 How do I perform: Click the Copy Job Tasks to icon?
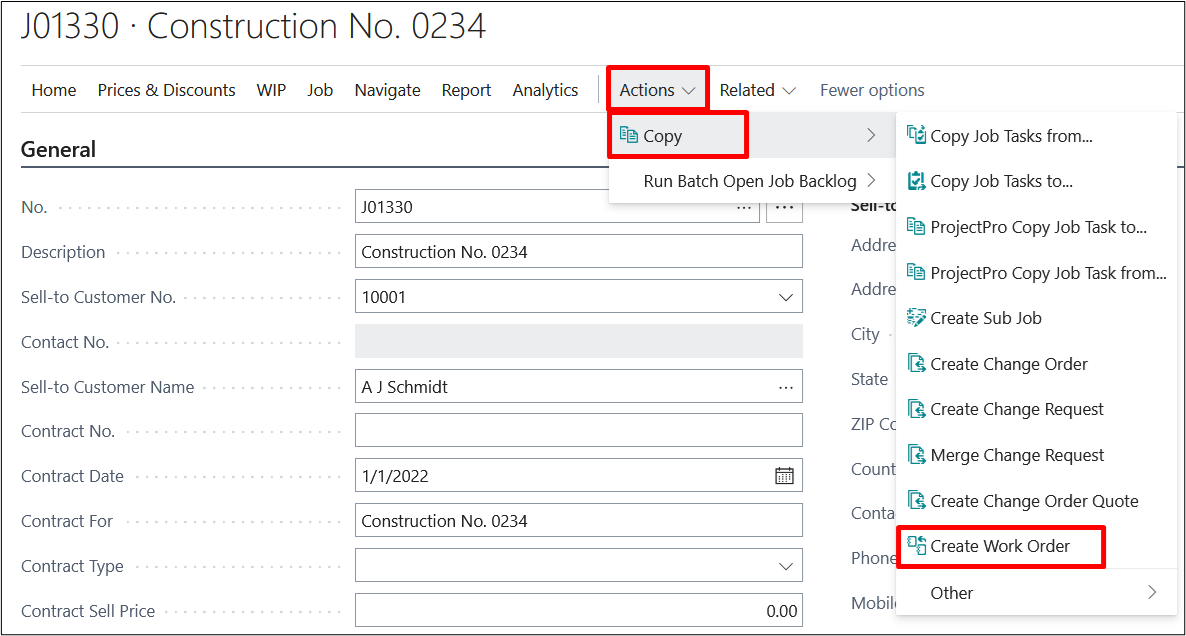[x=916, y=181]
